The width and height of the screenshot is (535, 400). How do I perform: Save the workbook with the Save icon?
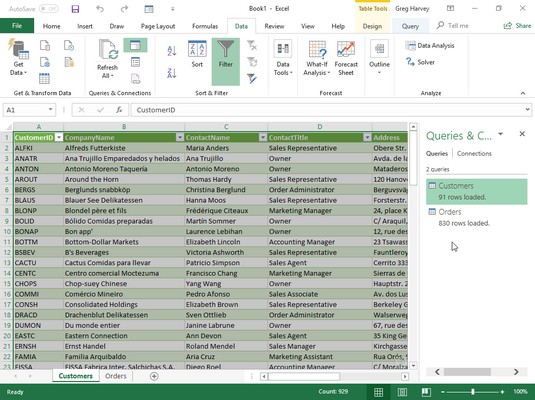75,9
